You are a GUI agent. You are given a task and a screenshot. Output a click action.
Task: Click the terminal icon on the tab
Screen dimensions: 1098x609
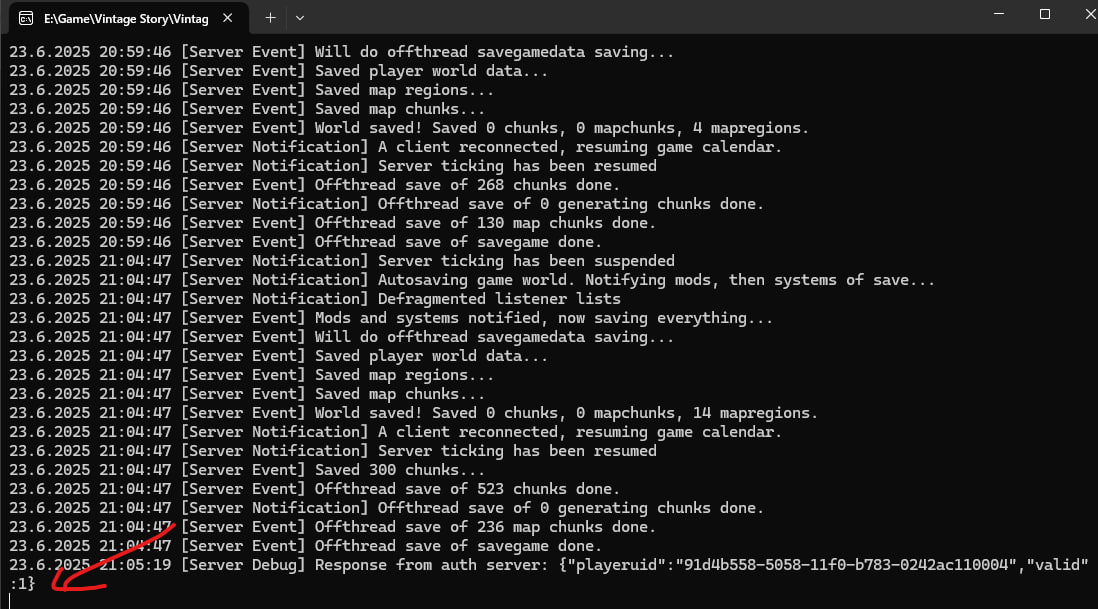coord(26,17)
